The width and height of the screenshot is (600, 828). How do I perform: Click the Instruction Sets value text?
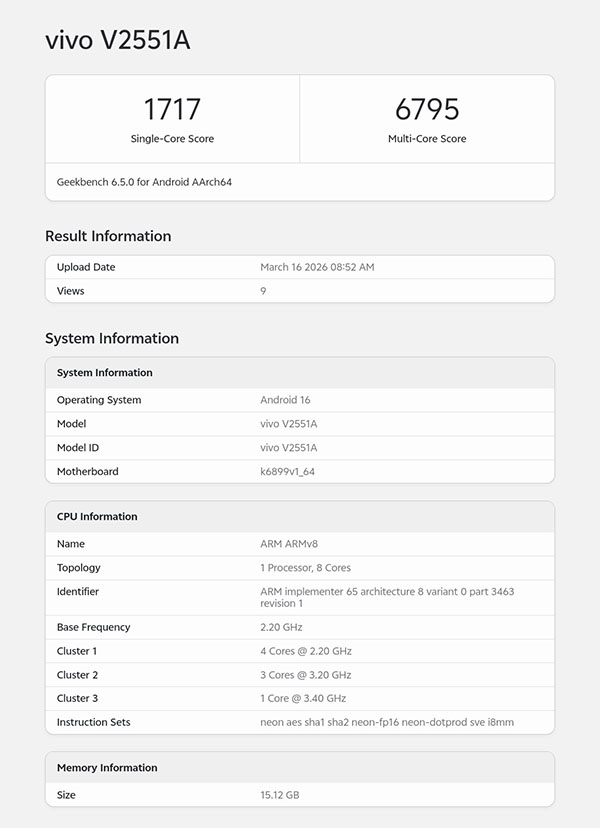tap(386, 722)
